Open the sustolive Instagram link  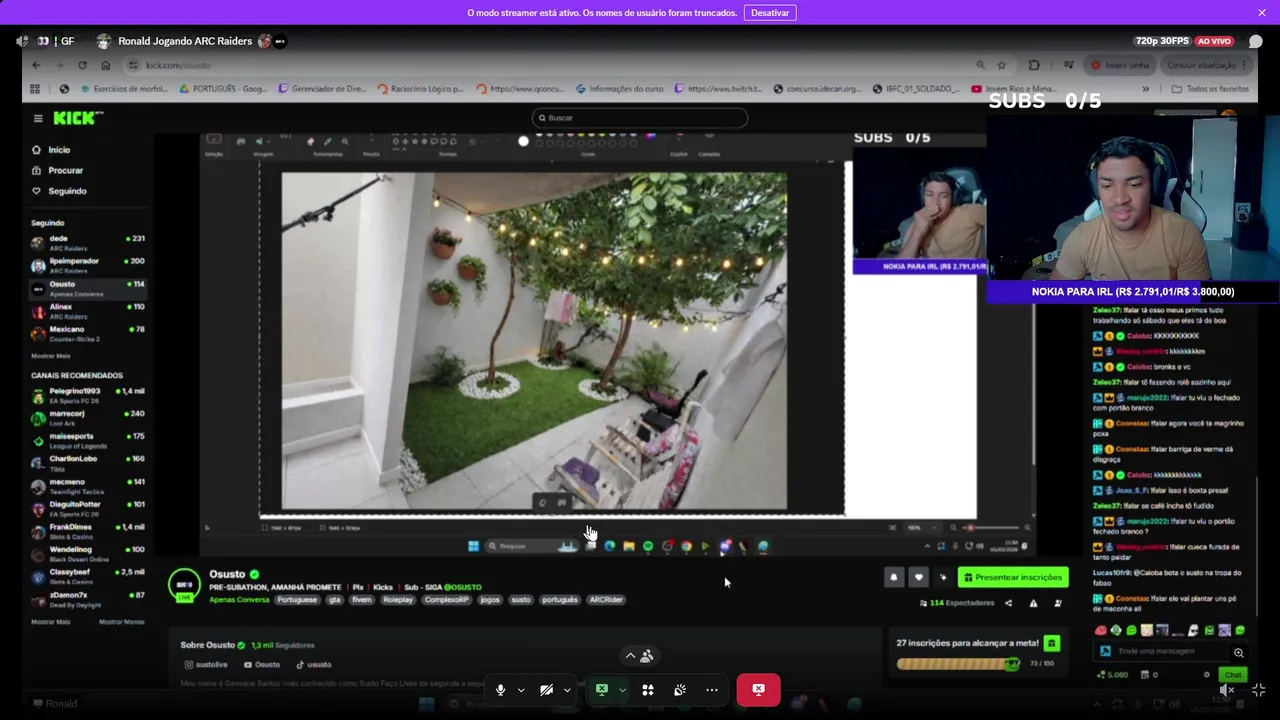click(x=206, y=664)
